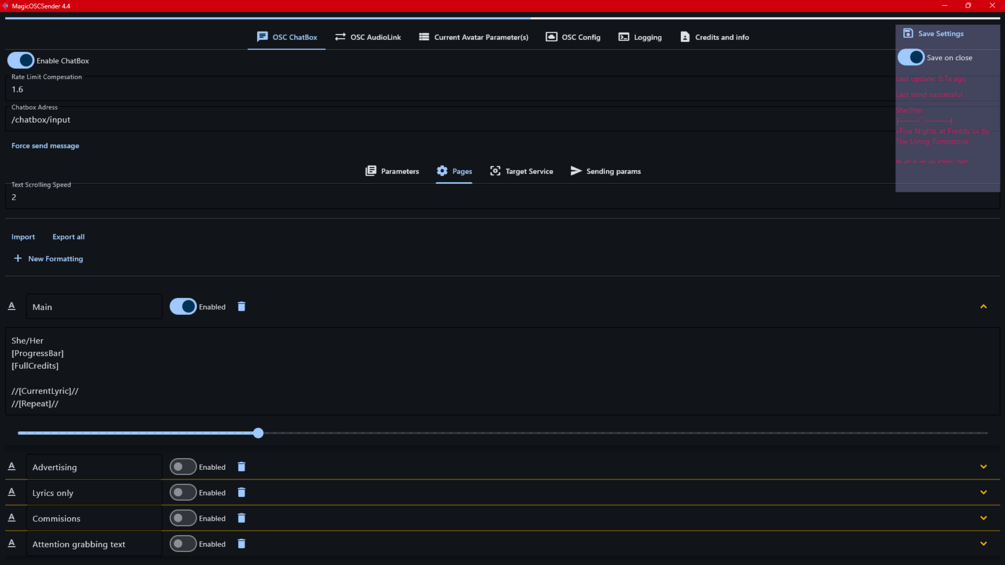The image size is (1005, 565).
Task: Click the Main row text-format icon
Action: pos(12,306)
